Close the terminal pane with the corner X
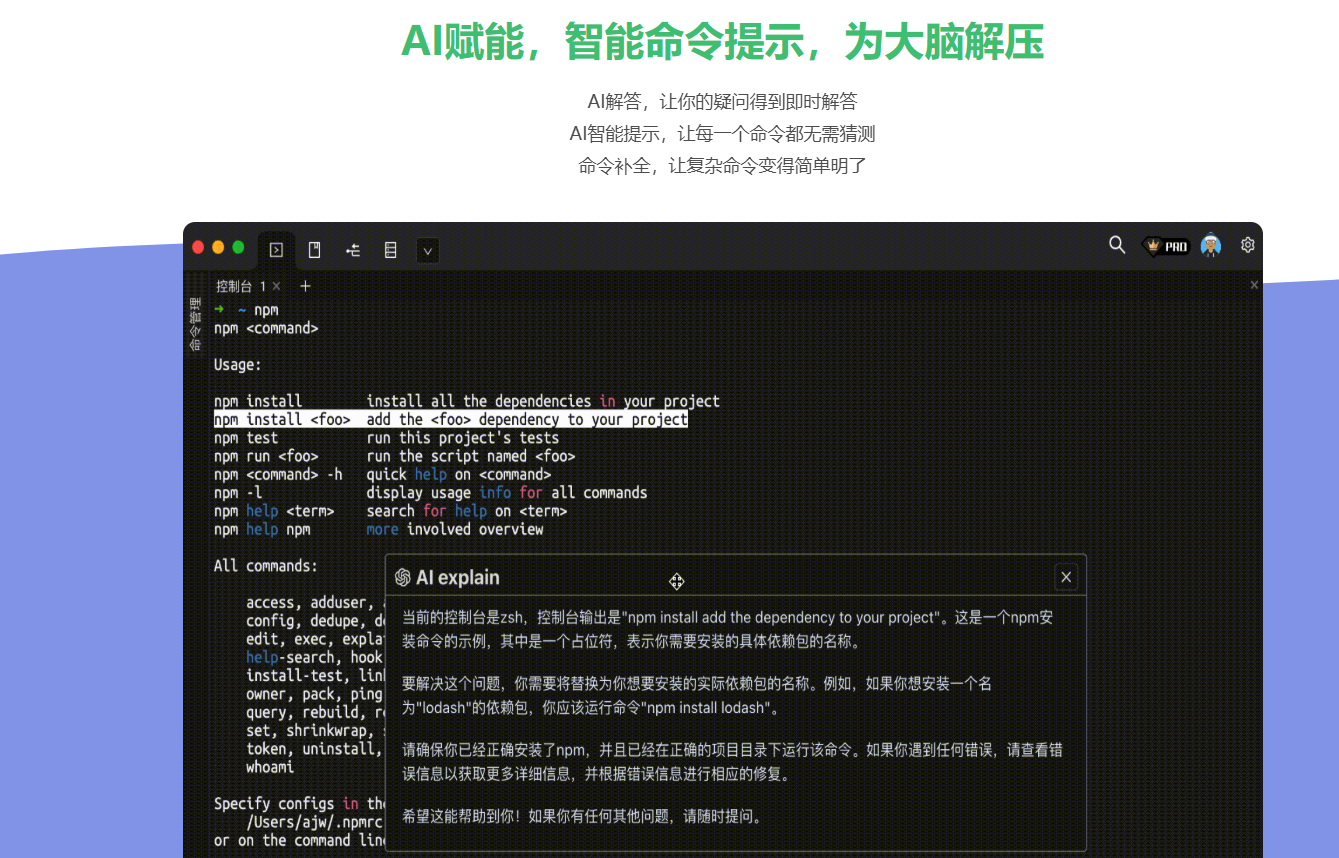The height and width of the screenshot is (858, 1339). (x=1254, y=285)
